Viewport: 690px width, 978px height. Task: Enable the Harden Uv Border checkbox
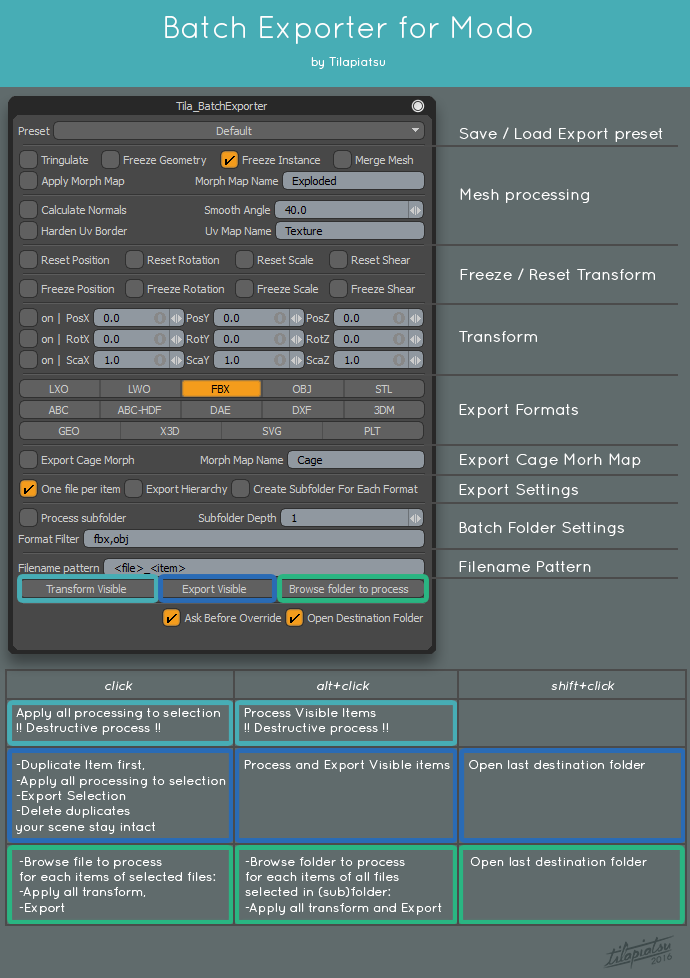[28, 231]
